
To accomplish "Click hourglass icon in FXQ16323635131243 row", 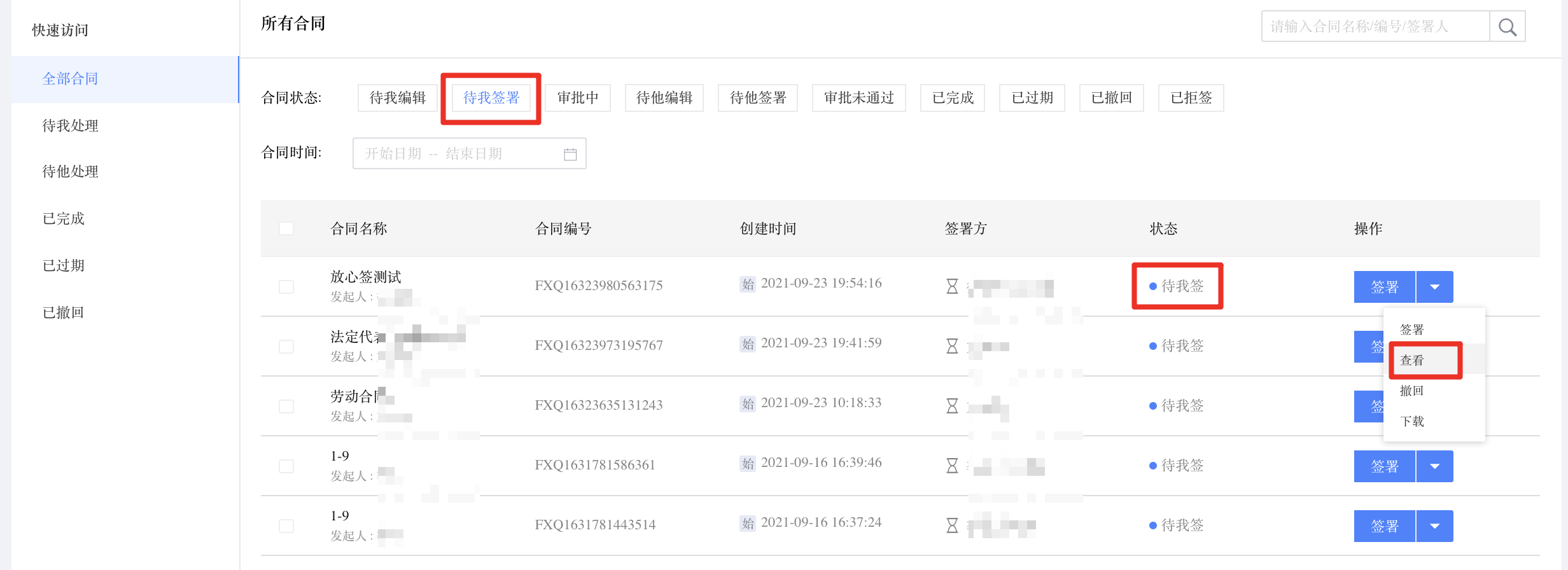I will pyautogui.click(x=952, y=406).
